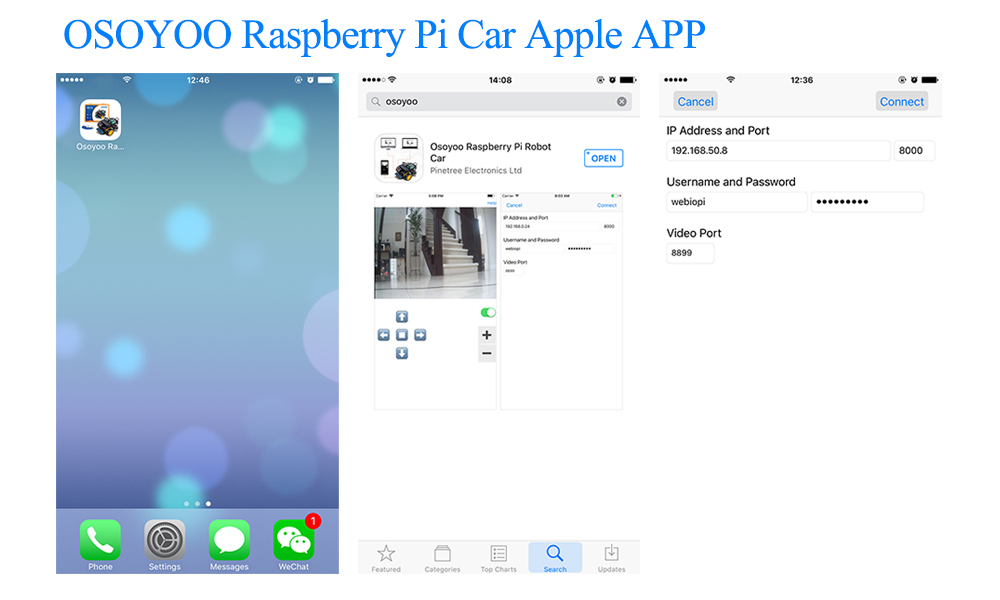Click the Video Port field 8899
The image size is (1000, 600).
(x=690, y=252)
